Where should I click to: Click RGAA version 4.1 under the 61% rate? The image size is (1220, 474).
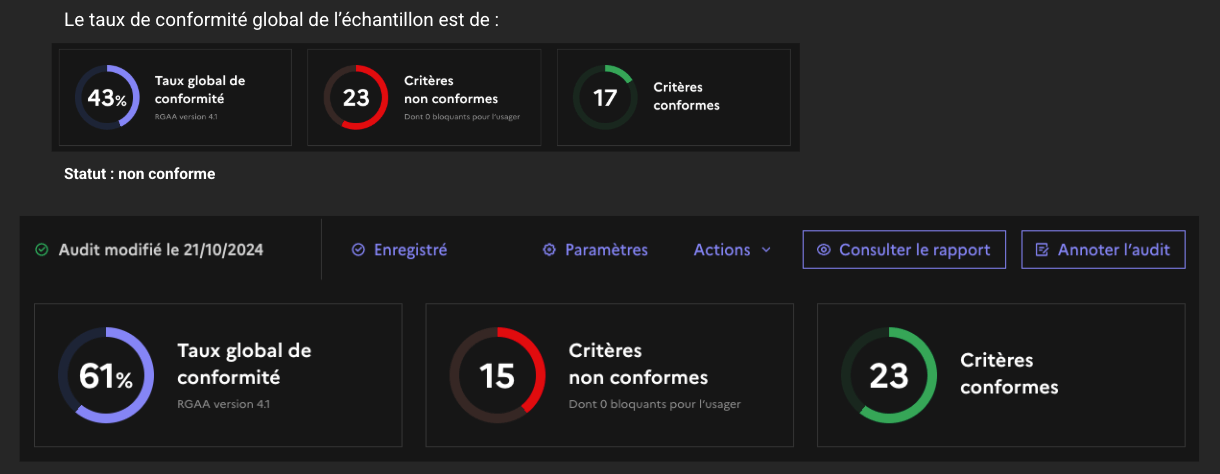223,405
